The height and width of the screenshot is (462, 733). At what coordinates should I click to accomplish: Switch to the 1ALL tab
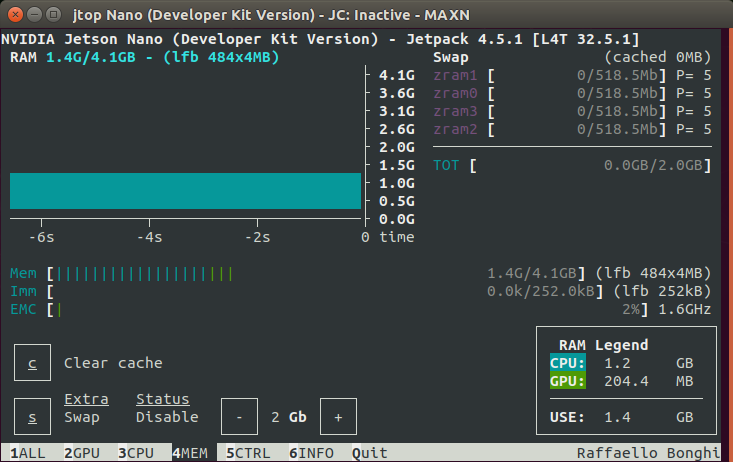coord(28,453)
